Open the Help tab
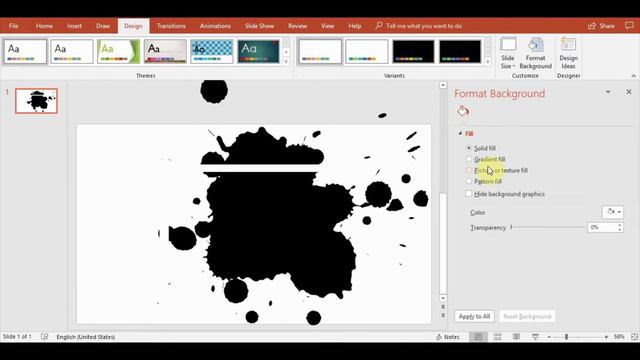Viewport: 640px width, 360px height. [355, 26]
